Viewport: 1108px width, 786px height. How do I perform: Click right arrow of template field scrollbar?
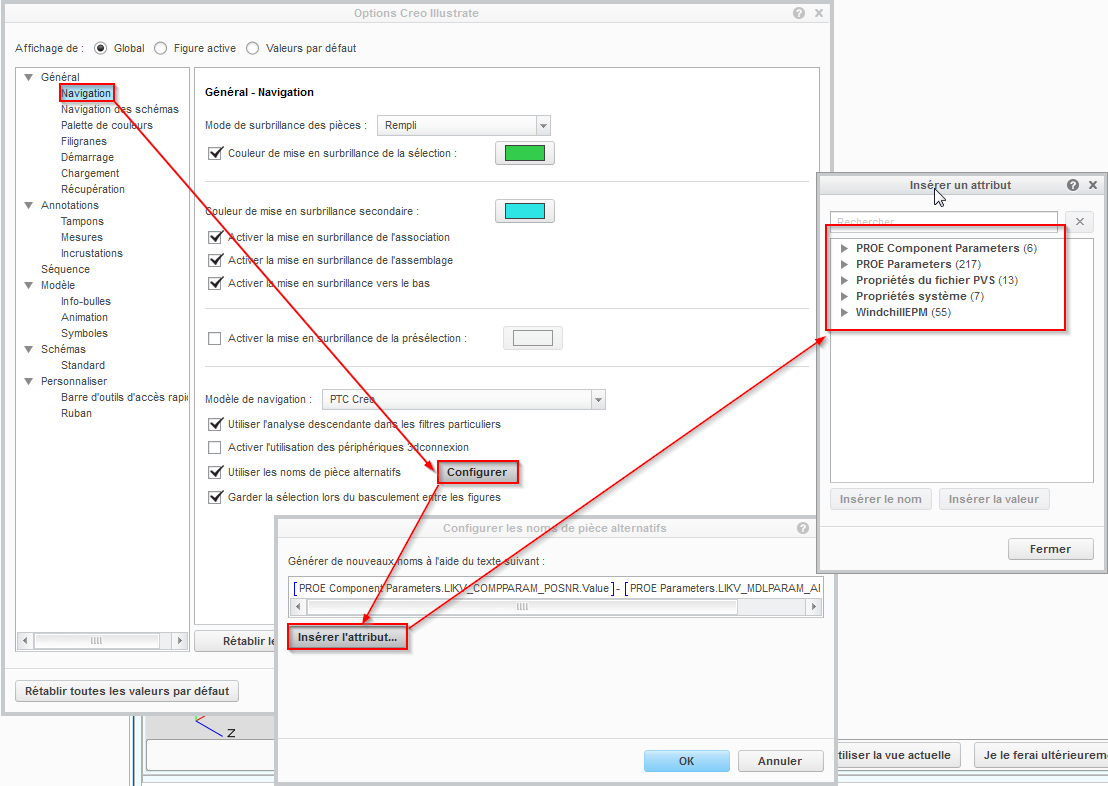814,606
